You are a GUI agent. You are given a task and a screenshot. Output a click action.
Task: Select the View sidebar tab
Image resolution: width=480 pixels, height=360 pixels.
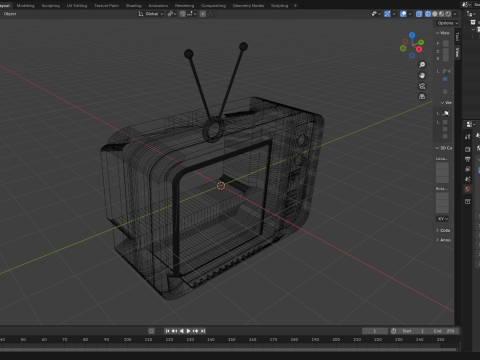pyautogui.click(x=457, y=52)
